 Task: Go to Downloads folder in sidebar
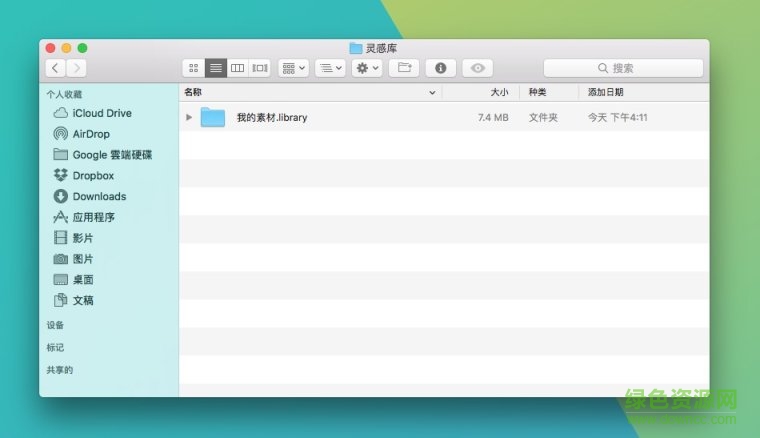tap(99, 197)
